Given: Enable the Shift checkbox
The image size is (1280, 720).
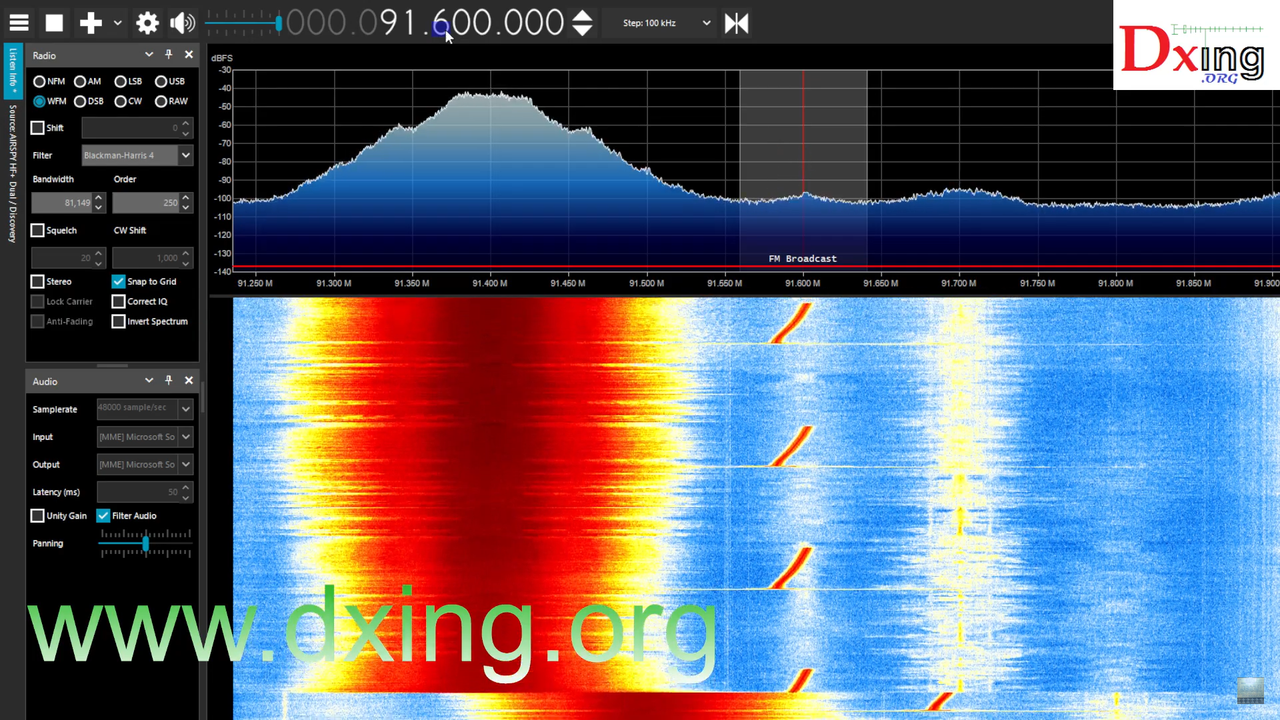Looking at the screenshot, I should pos(38,128).
